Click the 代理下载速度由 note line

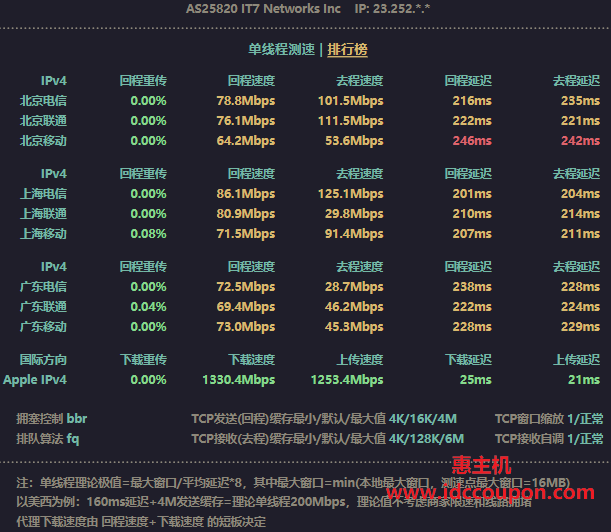(141, 522)
